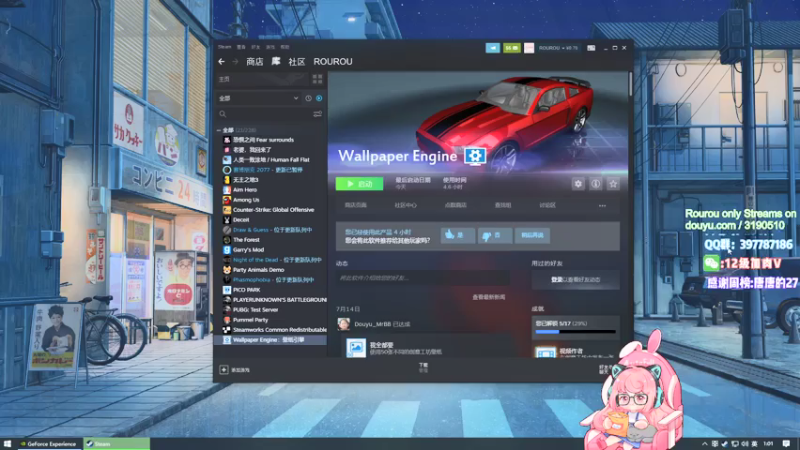
Task: Toggle the recent activity clock filter
Action: coord(308,98)
